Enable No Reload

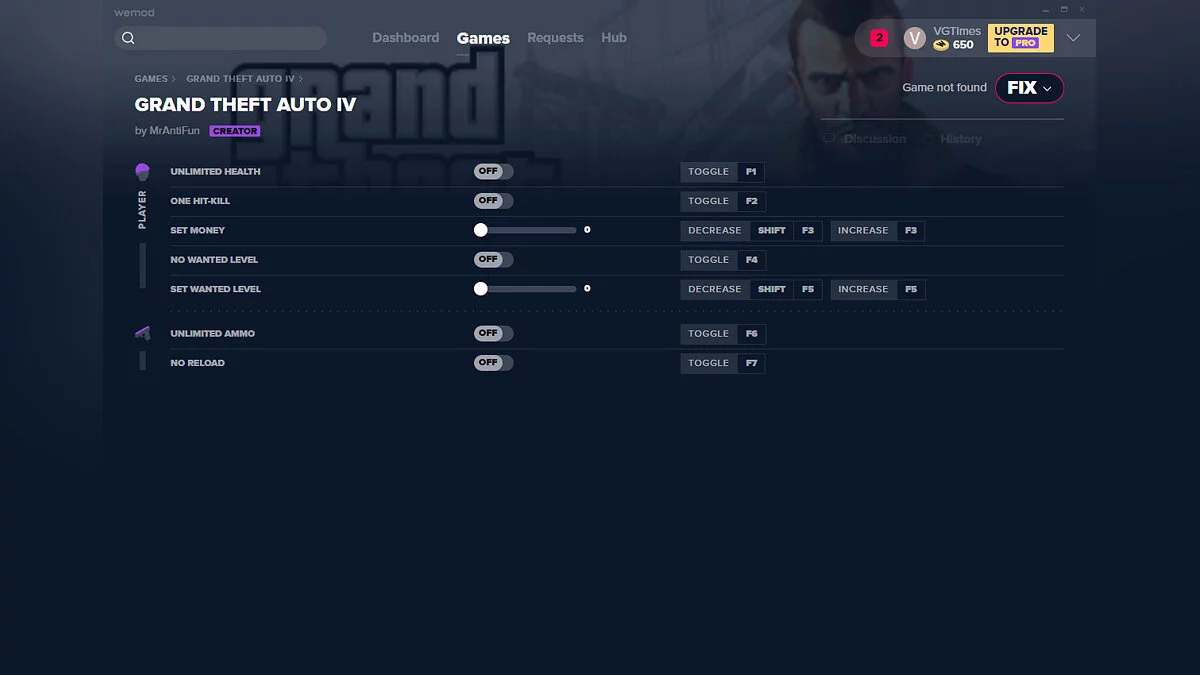493,362
